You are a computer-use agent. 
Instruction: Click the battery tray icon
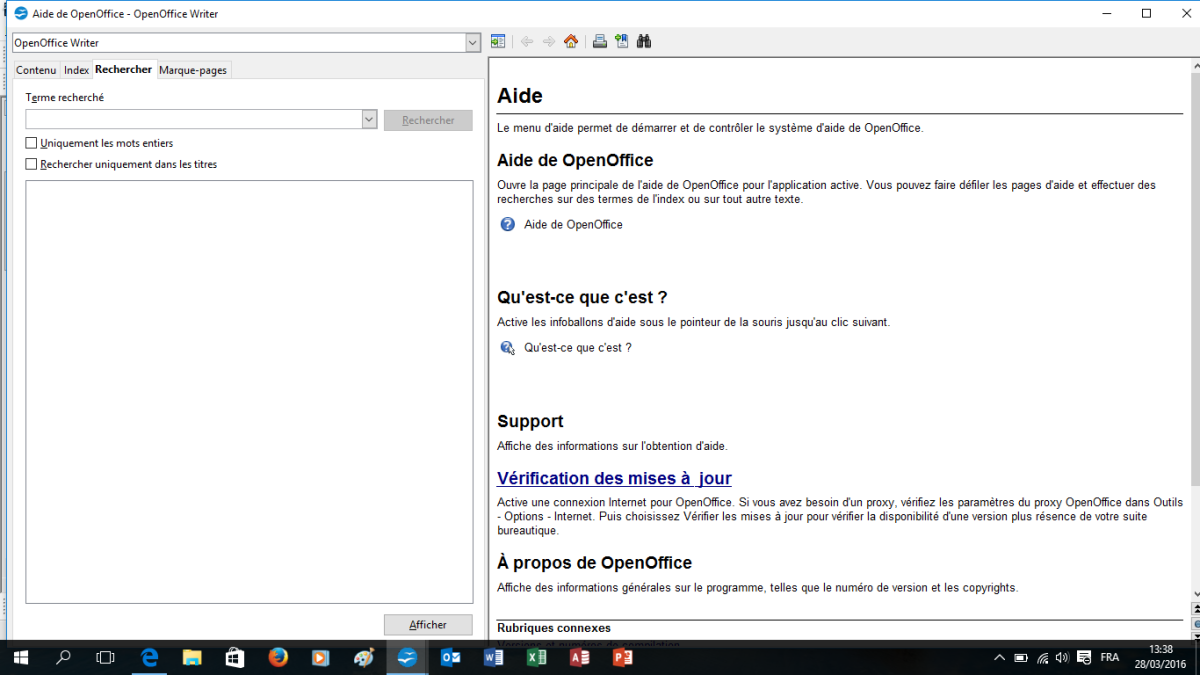(1021, 658)
